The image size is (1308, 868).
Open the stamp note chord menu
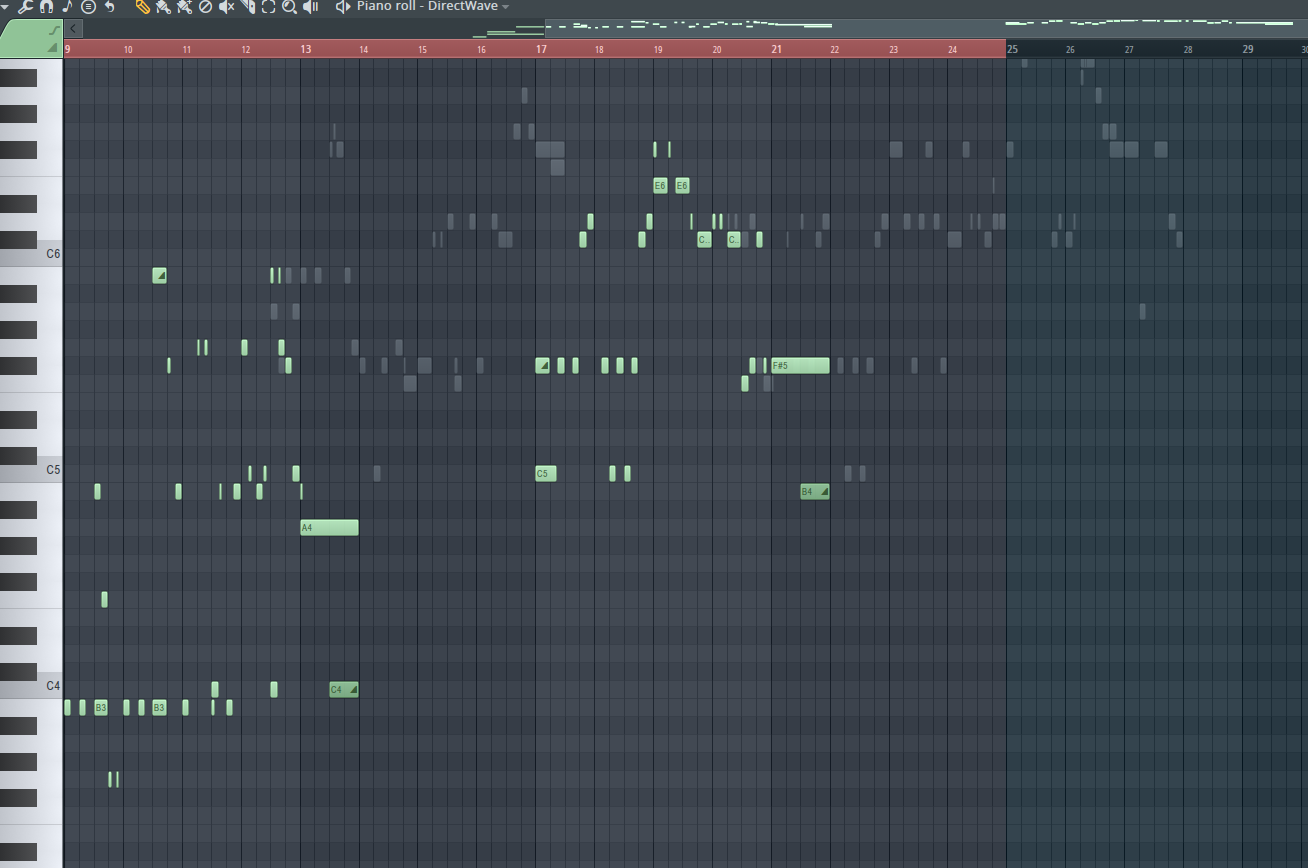coord(67,7)
